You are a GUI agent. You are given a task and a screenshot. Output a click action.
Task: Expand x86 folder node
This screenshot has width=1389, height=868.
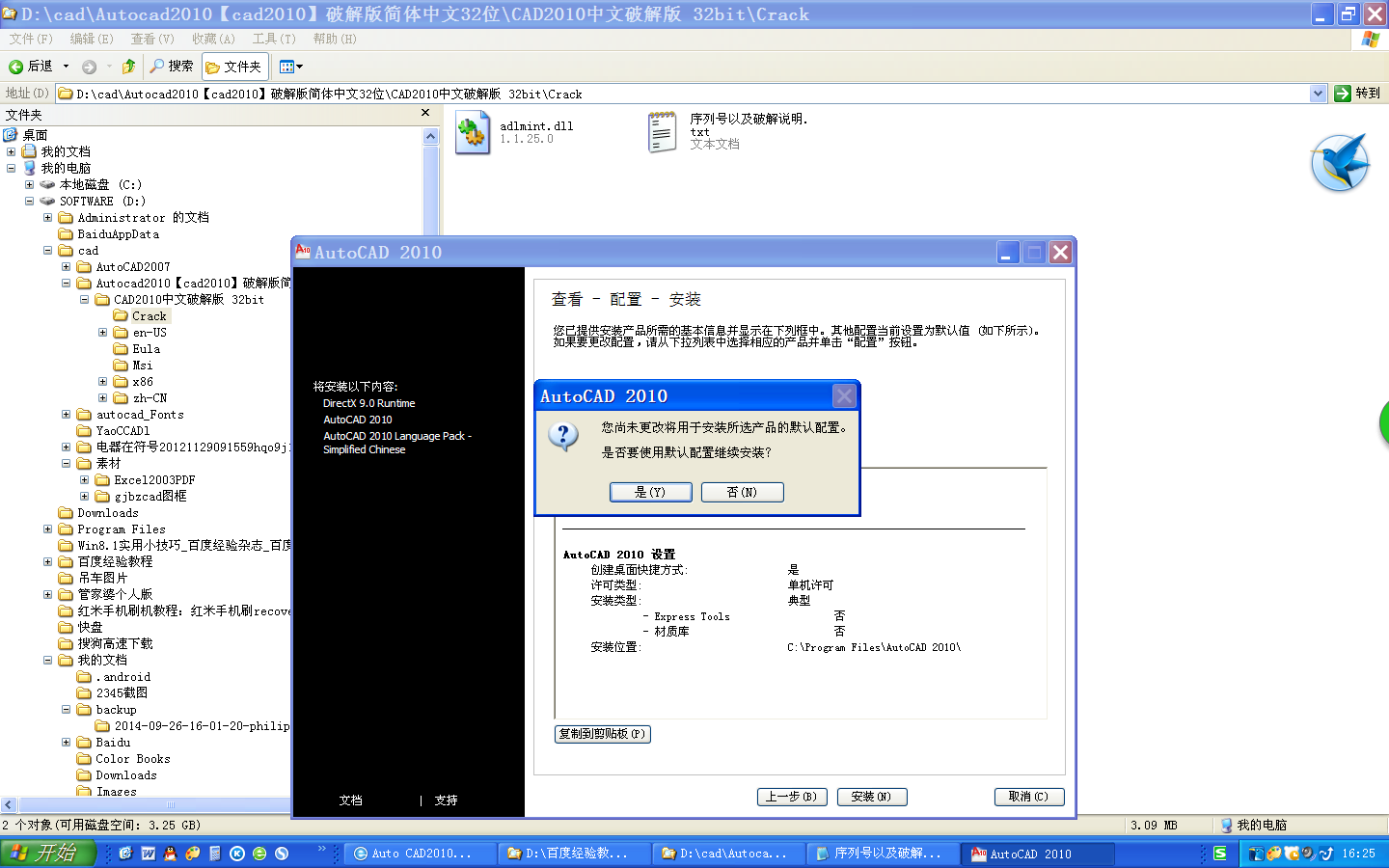(102, 381)
